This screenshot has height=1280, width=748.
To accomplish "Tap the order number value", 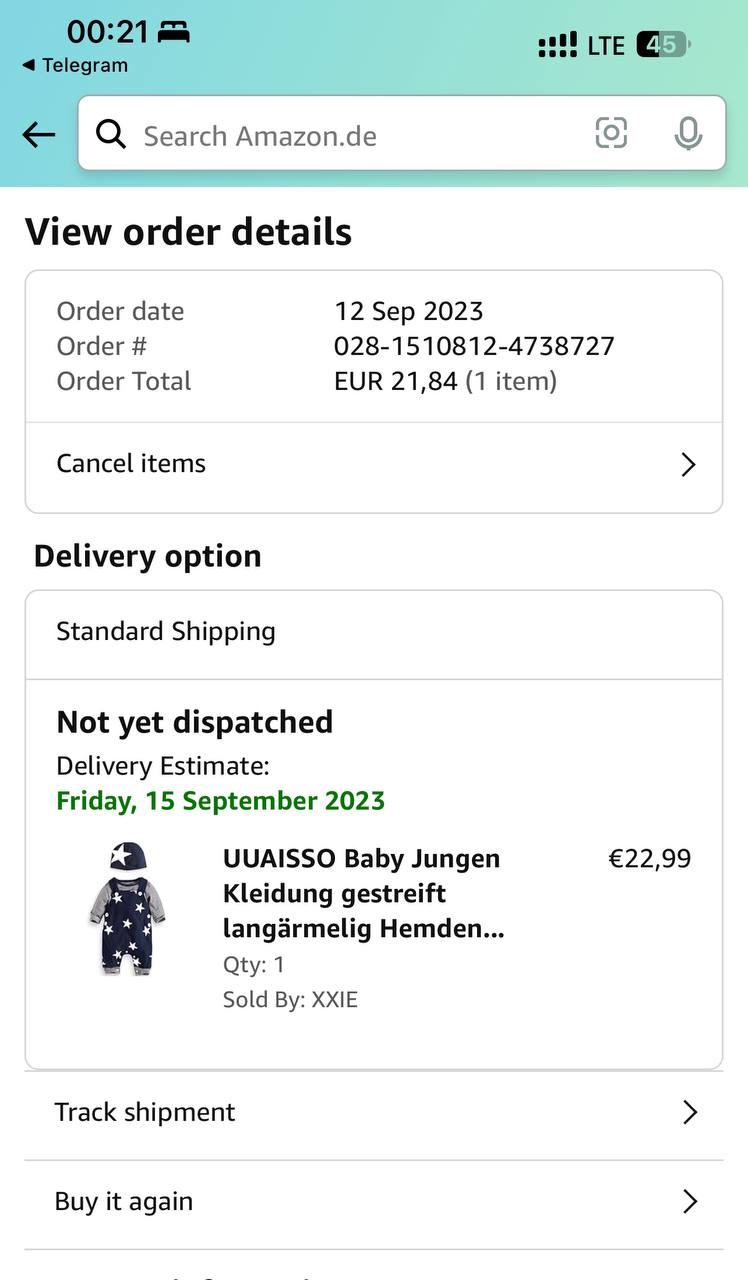I will (x=474, y=346).
